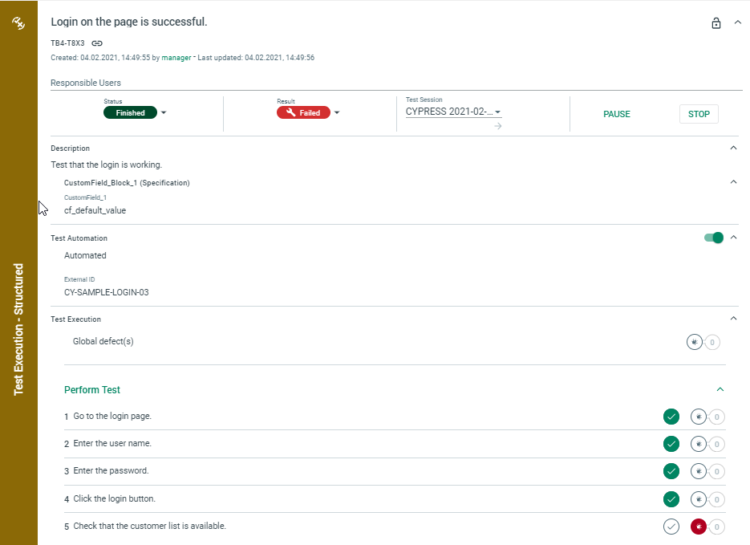750x545 pixels.
Task: Open defect count for Go to the login page
Action: [x=717, y=417]
